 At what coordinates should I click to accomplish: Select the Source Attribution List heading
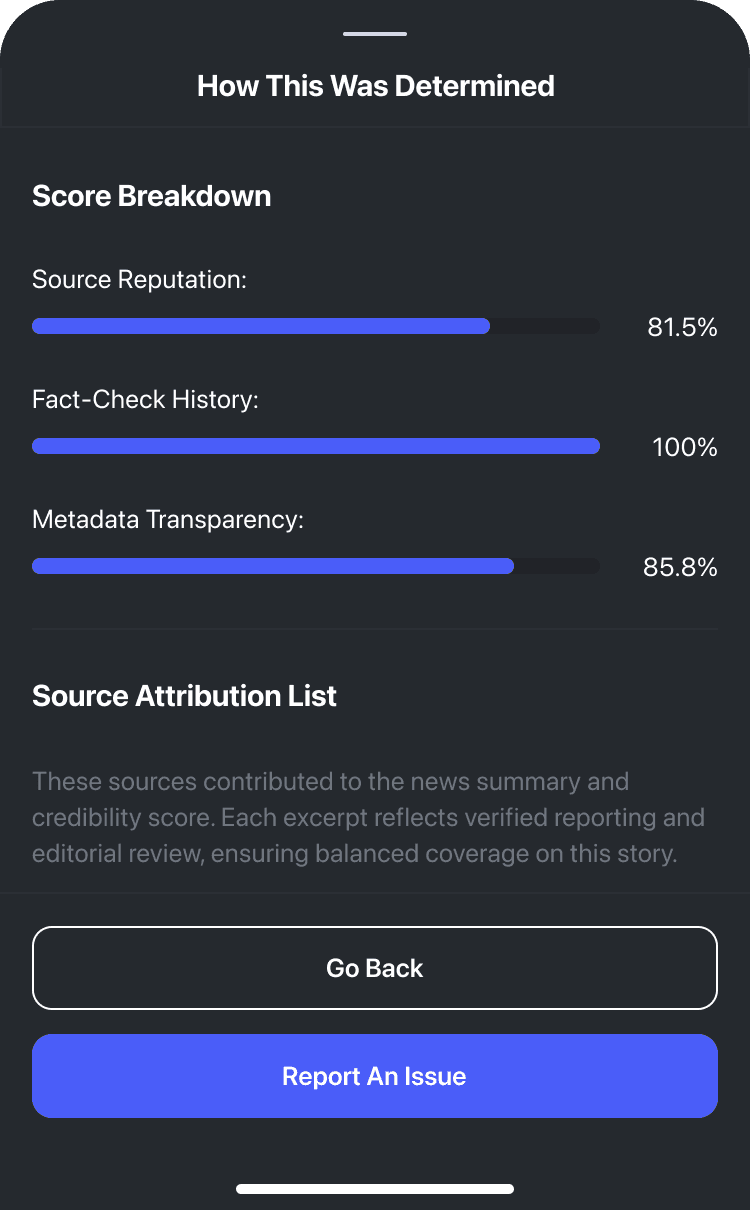184,696
